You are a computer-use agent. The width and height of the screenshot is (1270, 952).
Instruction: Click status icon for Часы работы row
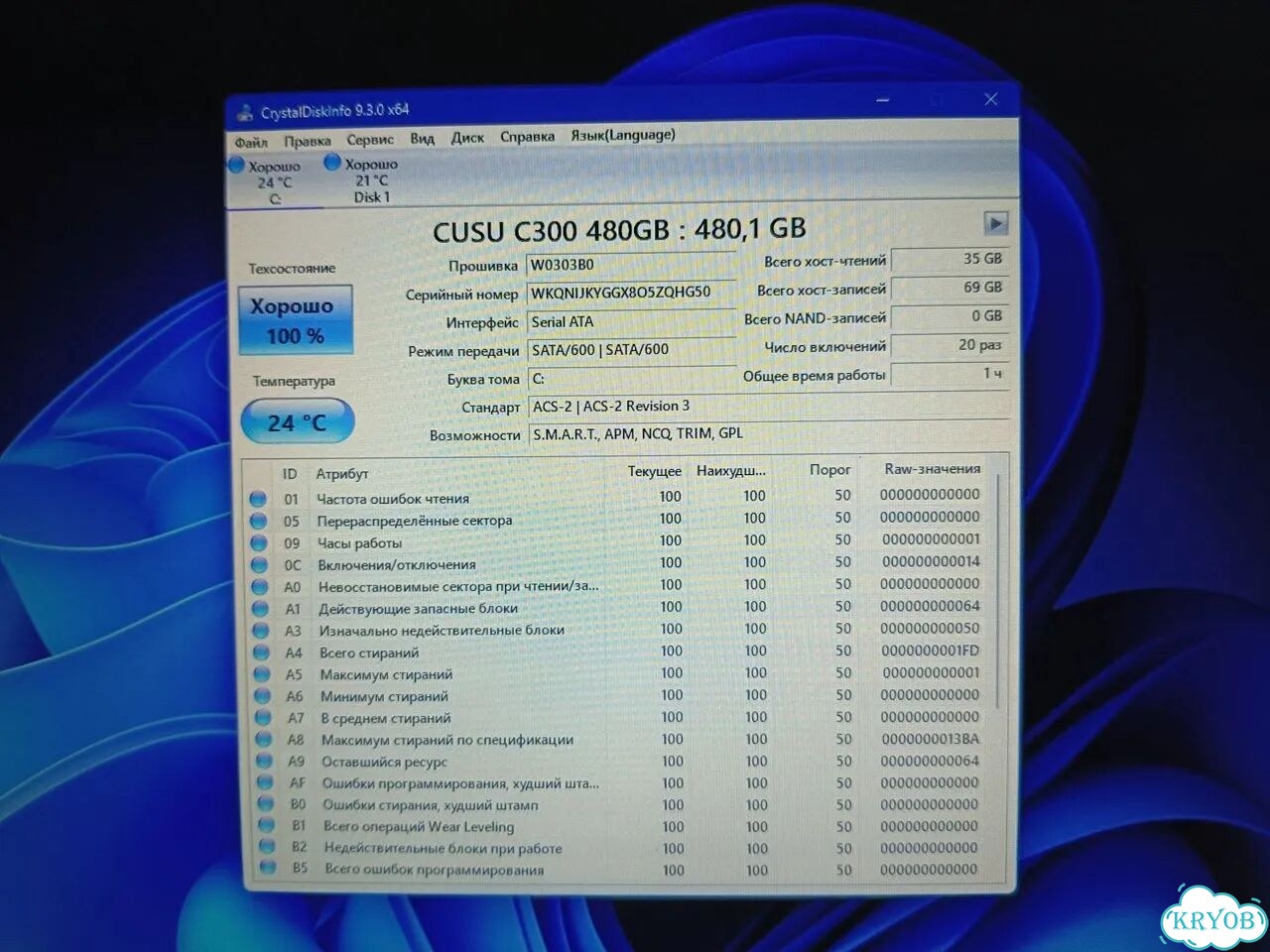pyautogui.click(x=259, y=543)
